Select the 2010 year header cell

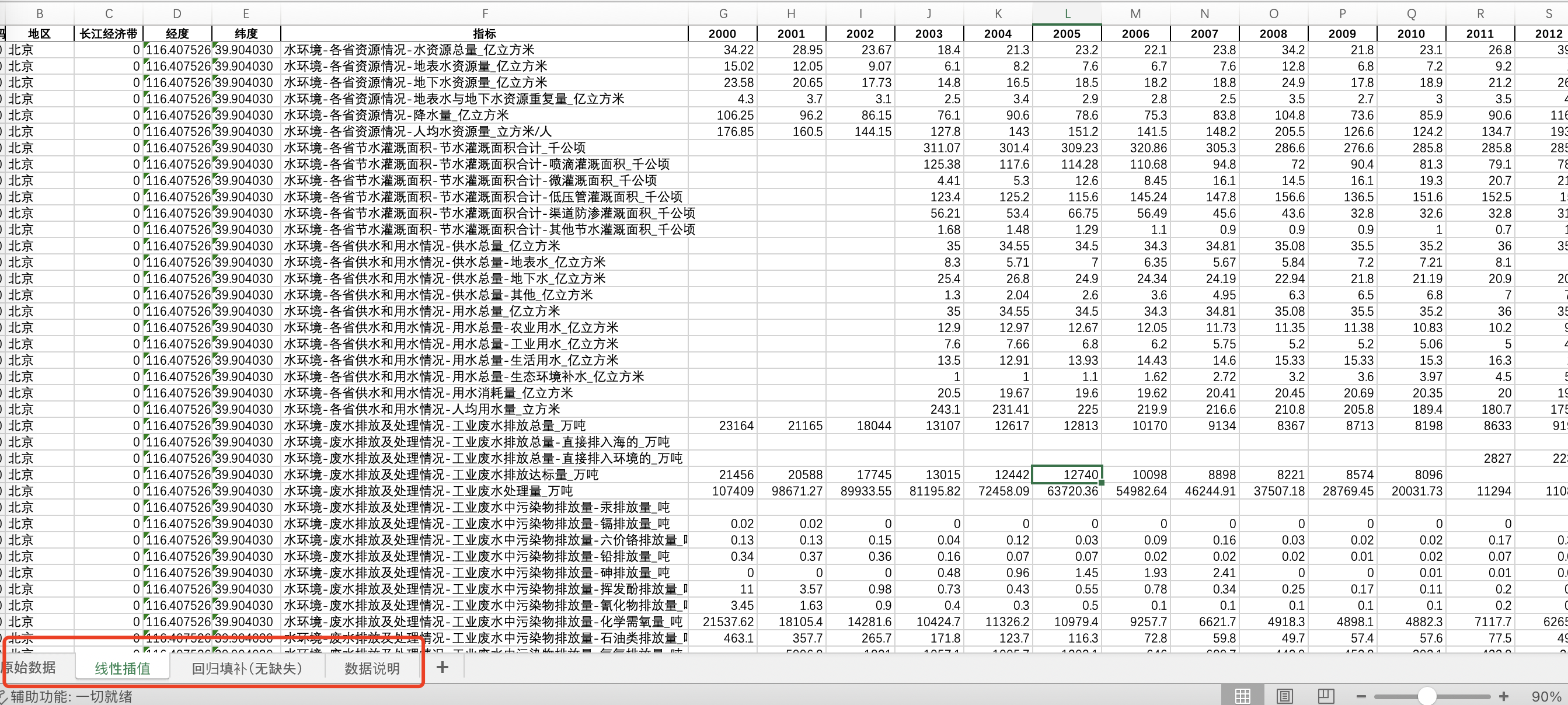point(1411,33)
